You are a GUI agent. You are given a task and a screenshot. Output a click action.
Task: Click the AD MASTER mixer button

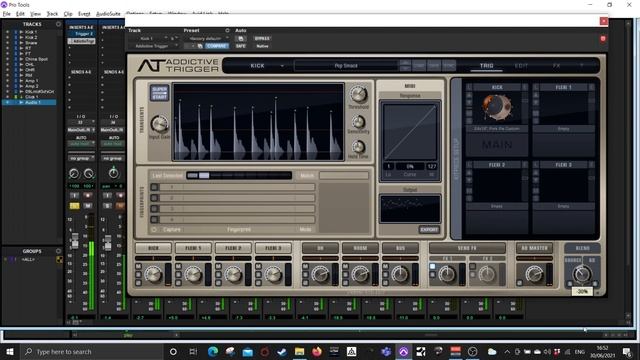[x=534, y=248]
